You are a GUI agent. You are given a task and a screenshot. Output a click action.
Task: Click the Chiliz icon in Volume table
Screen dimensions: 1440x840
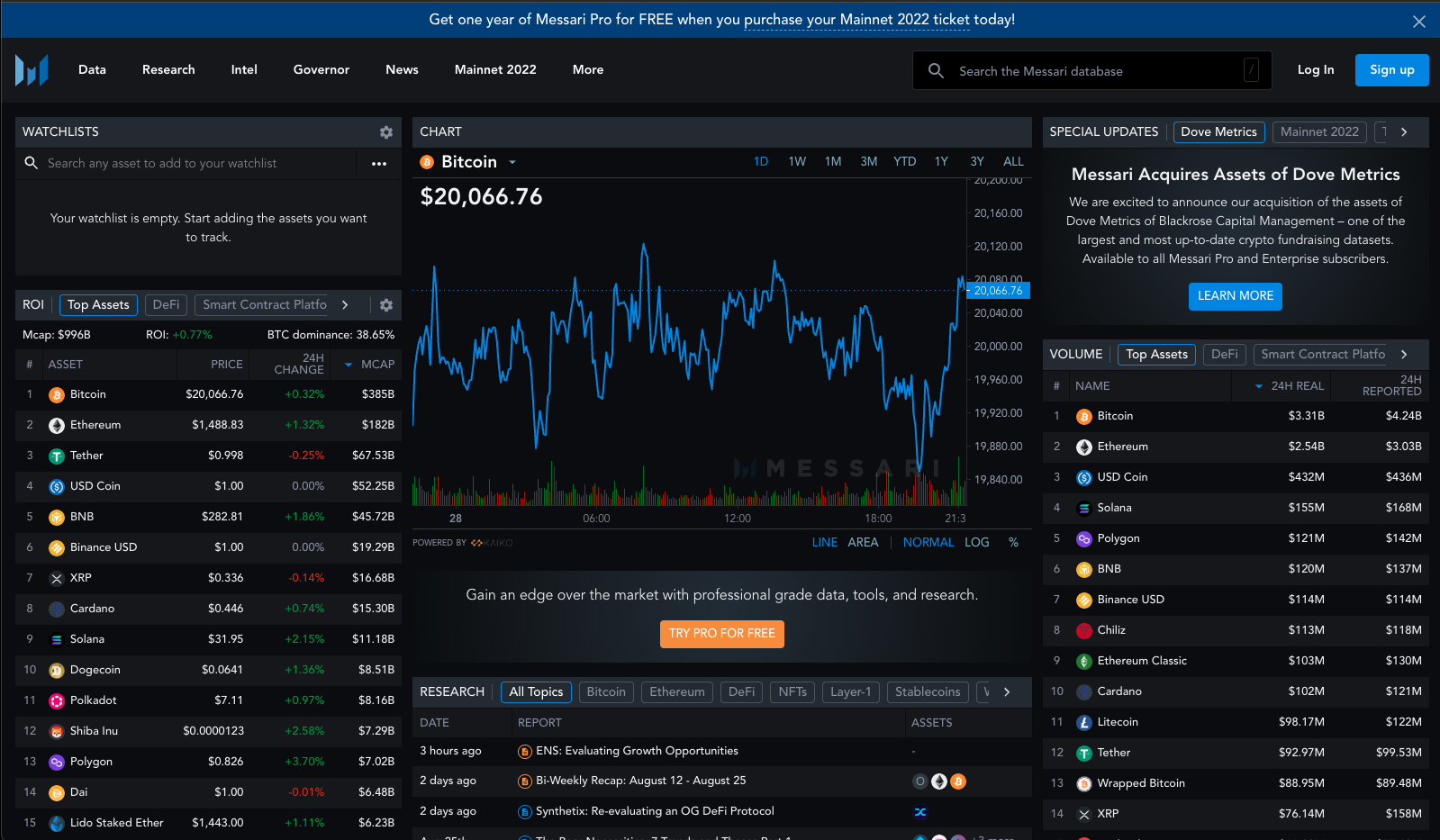point(1084,631)
